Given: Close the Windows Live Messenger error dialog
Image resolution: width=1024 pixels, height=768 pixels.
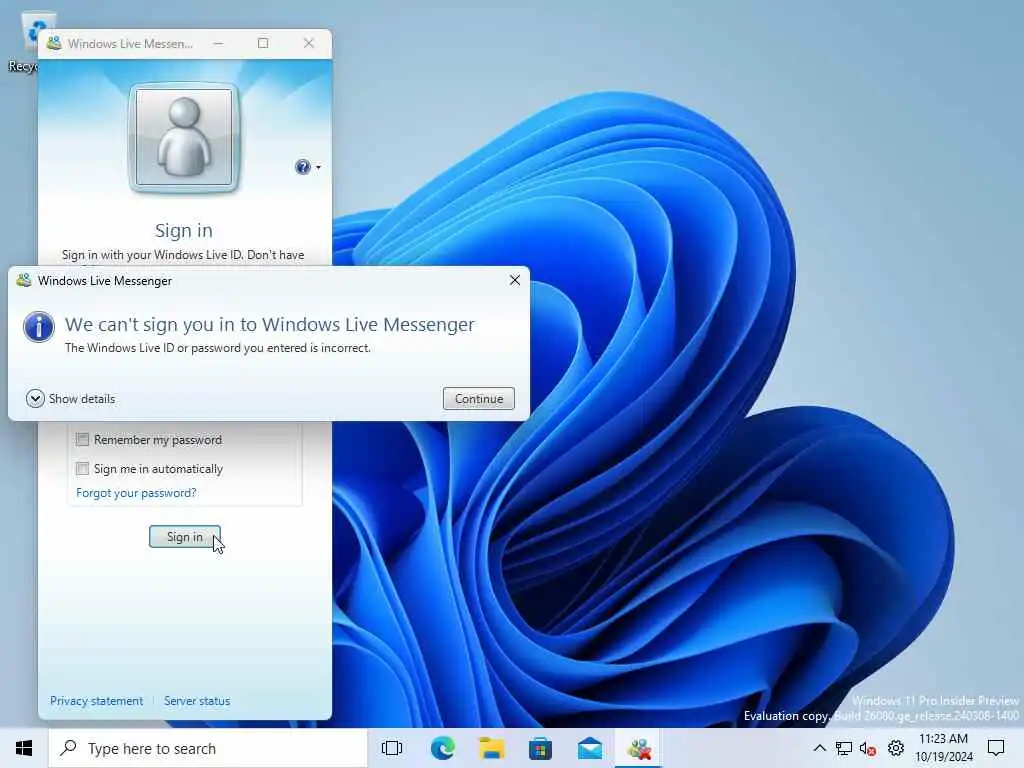Looking at the screenshot, I should (515, 280).
